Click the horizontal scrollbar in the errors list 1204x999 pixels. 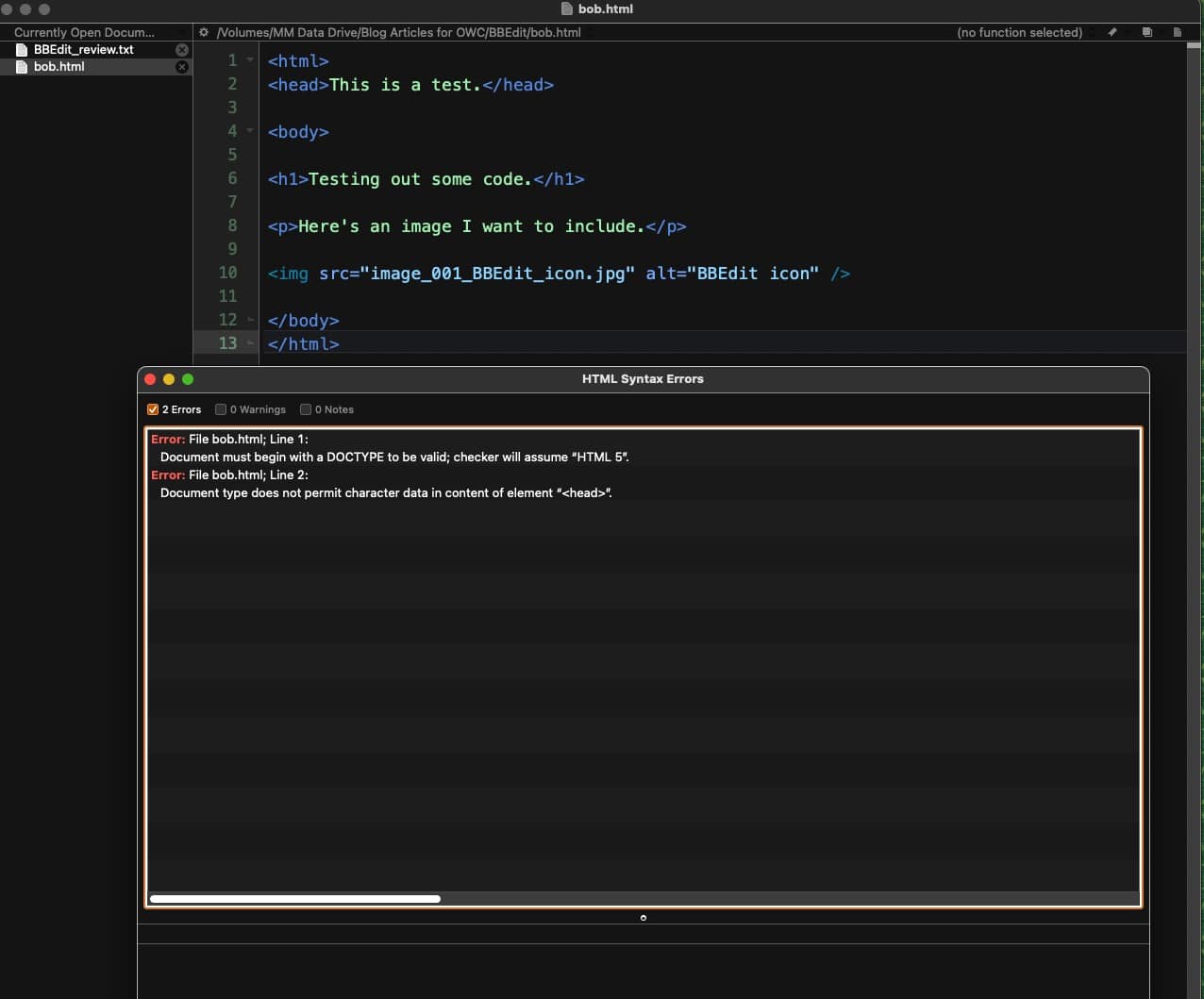(295, 899)
